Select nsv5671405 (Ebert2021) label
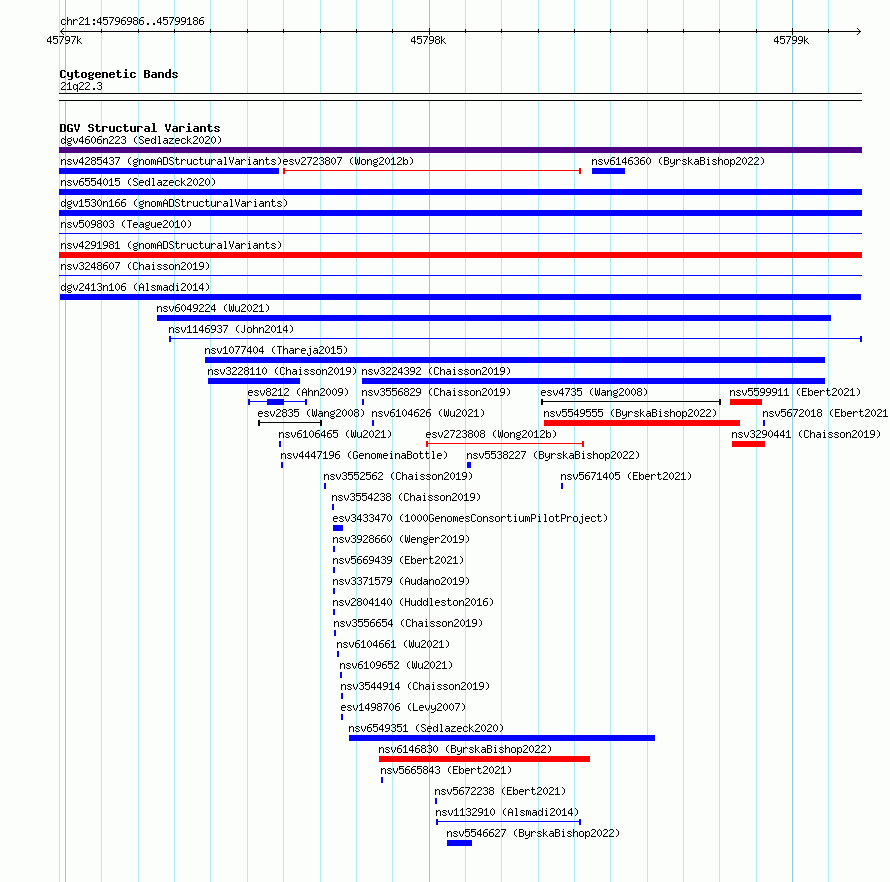Screen dimensions: 890x882 pyautogui.click(x=626, y=476)
